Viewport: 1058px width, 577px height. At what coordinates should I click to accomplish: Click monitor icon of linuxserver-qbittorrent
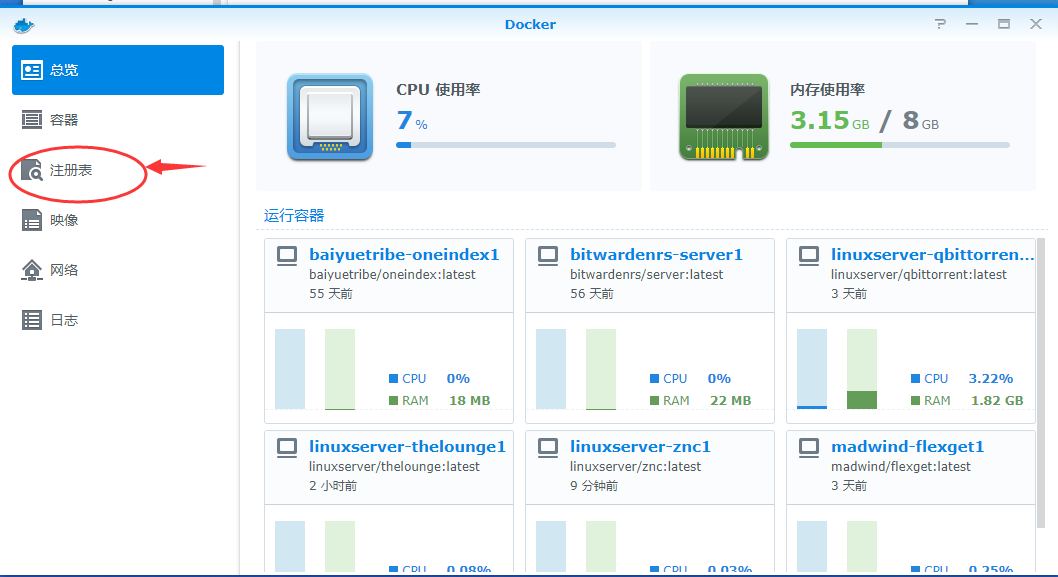tap(809, 256)
